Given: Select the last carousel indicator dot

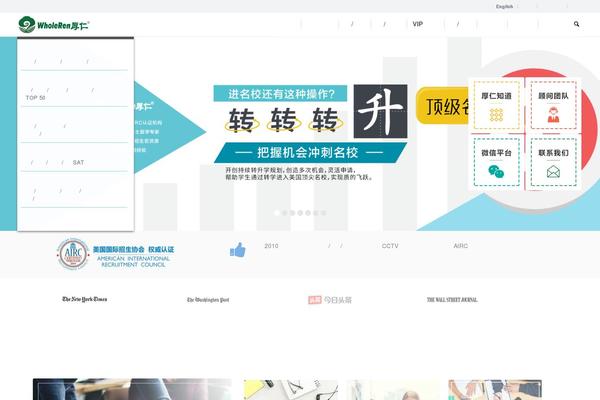Looking at the screenshot, I should tap(323, 213).
